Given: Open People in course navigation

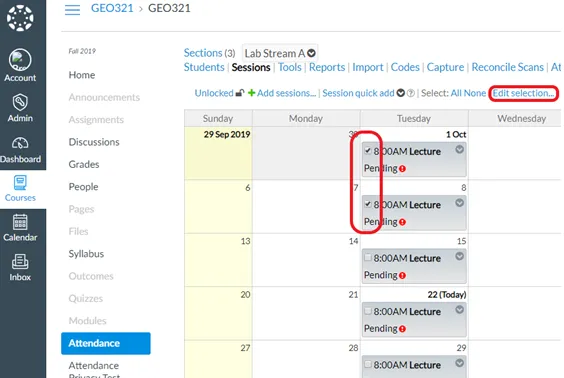Looking at the screenshot, I should (x=83, y=187).
